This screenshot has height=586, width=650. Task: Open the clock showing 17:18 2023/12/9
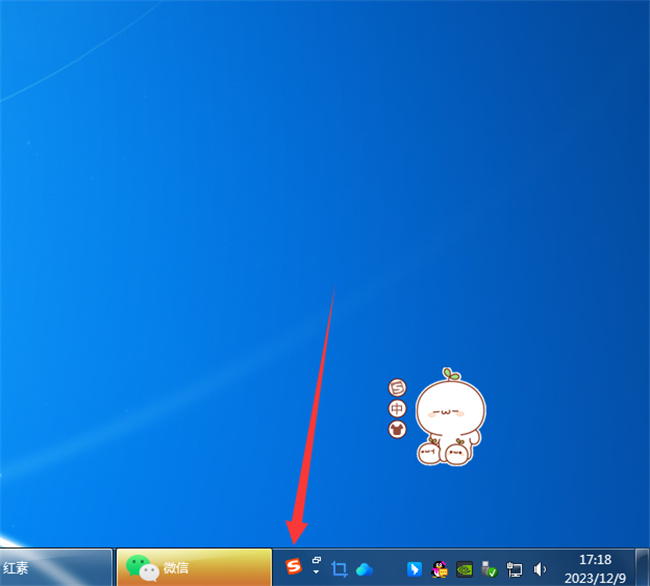(x=595, y=569)
